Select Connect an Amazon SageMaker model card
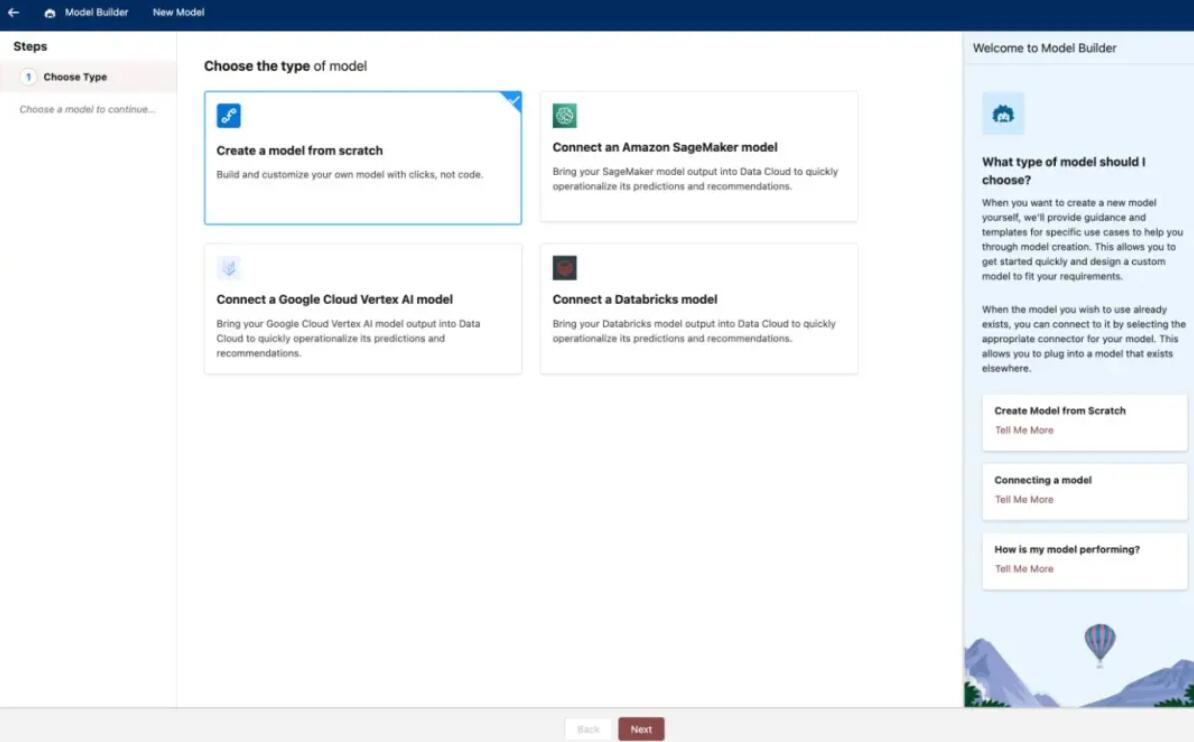 [x=698, y=157]
